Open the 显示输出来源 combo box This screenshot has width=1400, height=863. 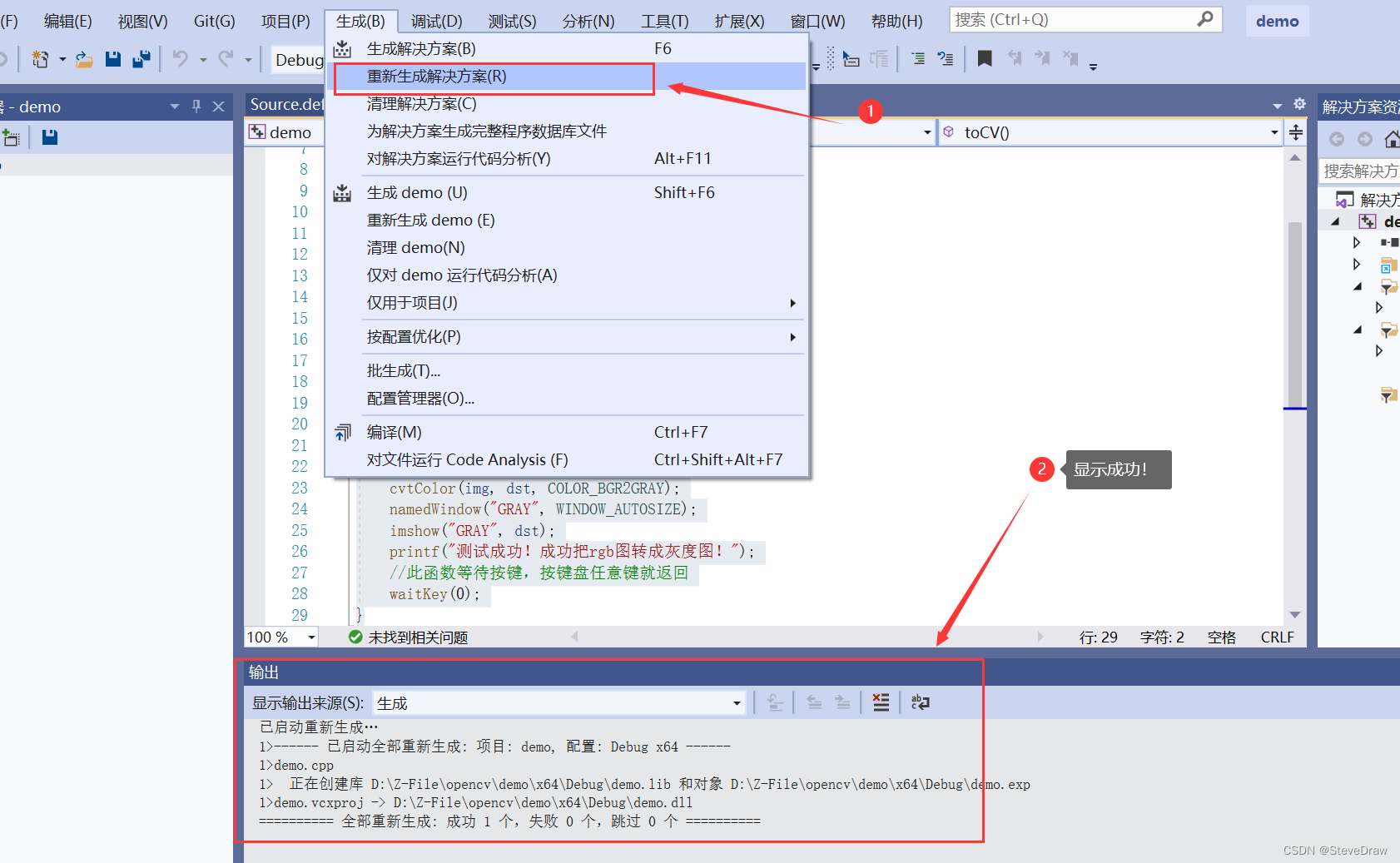point(559,703)
